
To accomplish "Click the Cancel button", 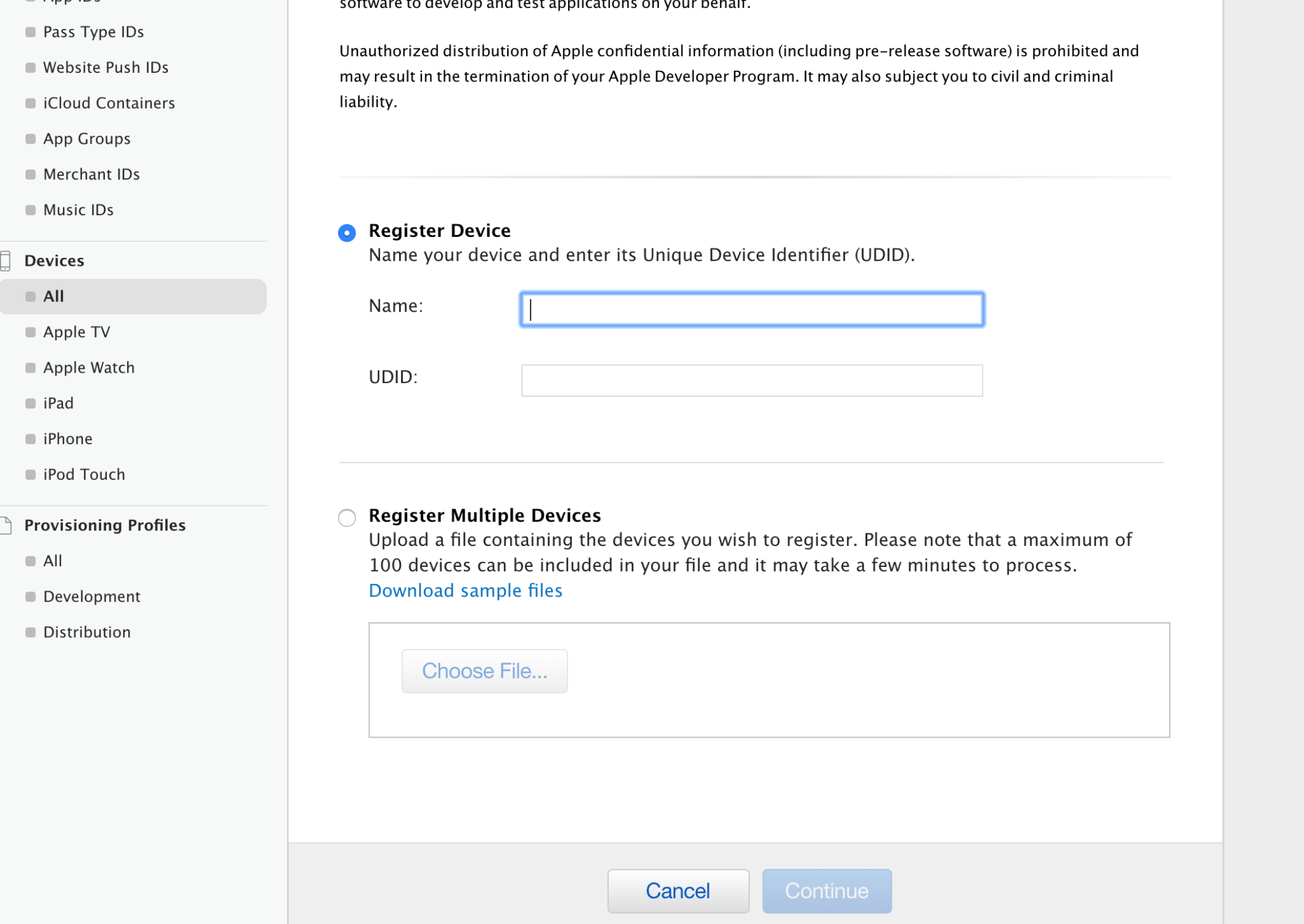I will pos(677,890).
